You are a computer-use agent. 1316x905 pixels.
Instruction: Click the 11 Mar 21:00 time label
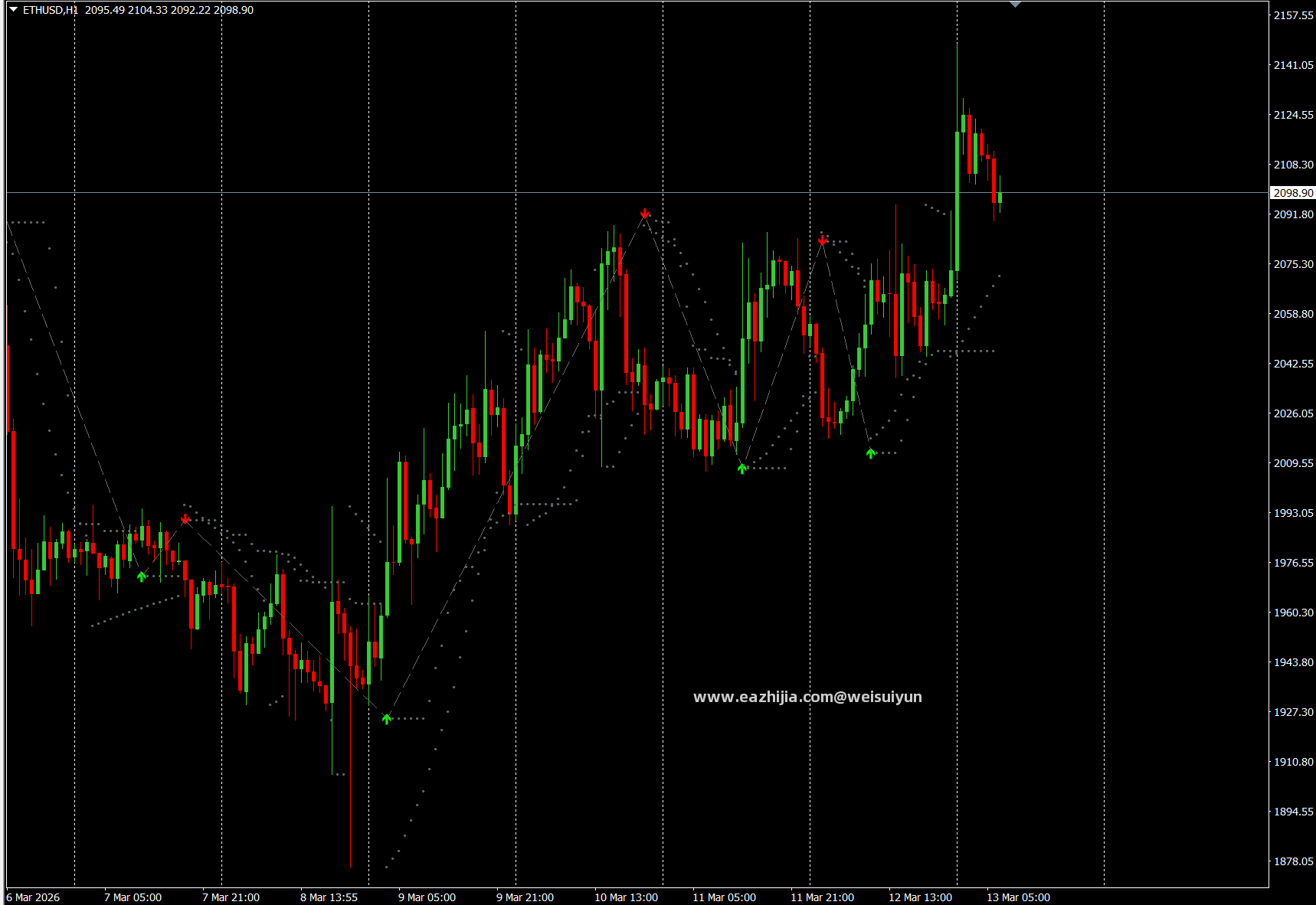coord(822,897)
